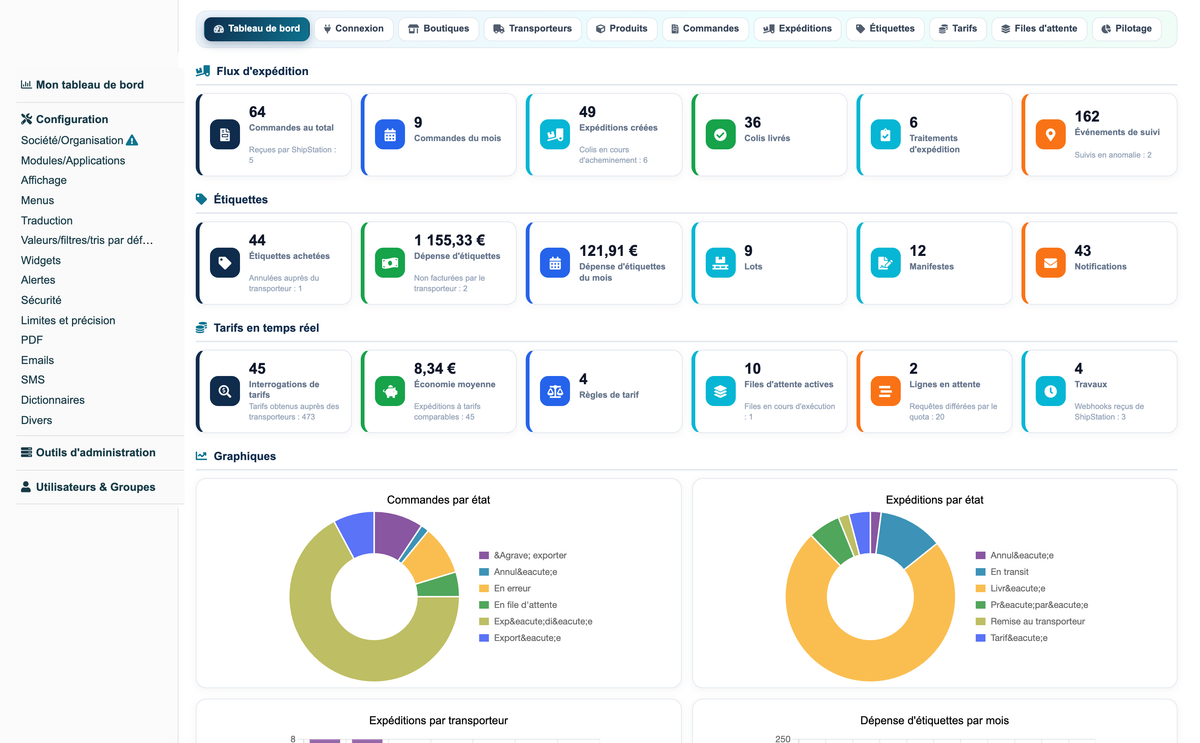Open the Files d'attente tab
This screenshot has width=1200, height=743.
tap(1039, 29)
